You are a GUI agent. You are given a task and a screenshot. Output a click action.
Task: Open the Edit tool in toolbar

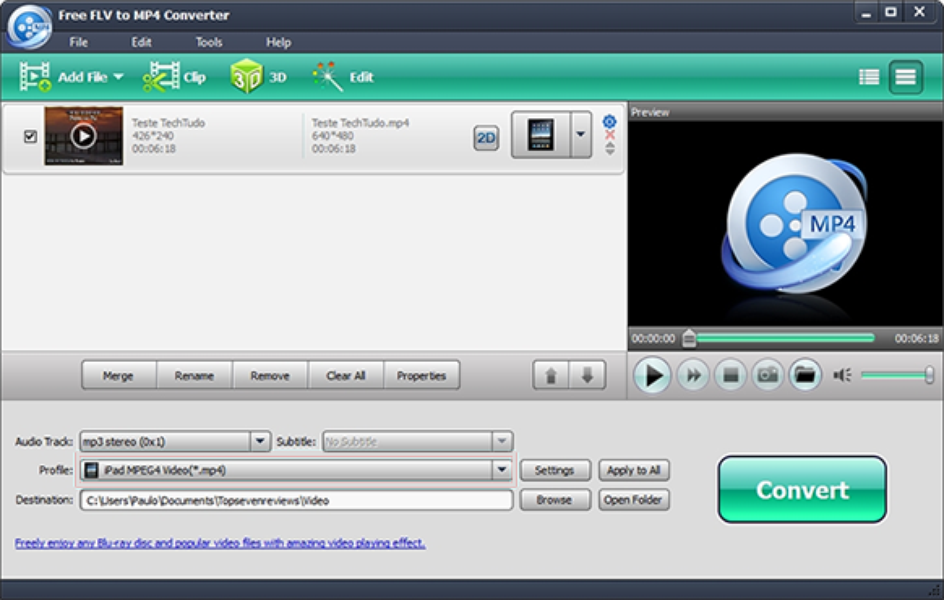[345, 76]
